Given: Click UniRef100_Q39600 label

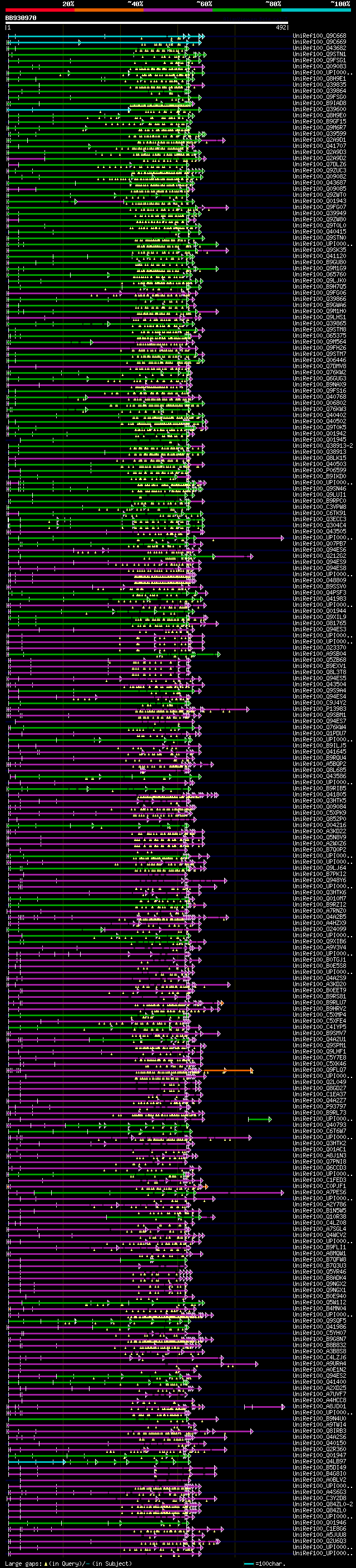Looking at the screenshot, I should pyautogui.click(x=319, y=109).
